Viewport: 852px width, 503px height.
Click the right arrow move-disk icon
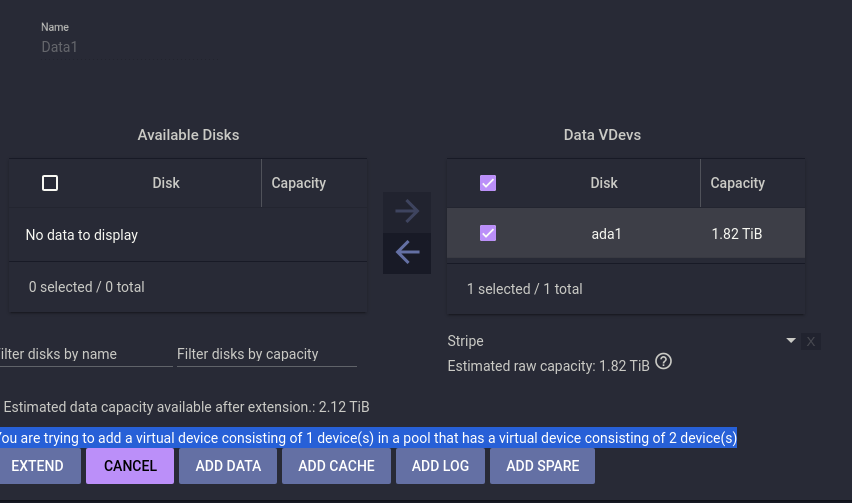click(407, 212)
